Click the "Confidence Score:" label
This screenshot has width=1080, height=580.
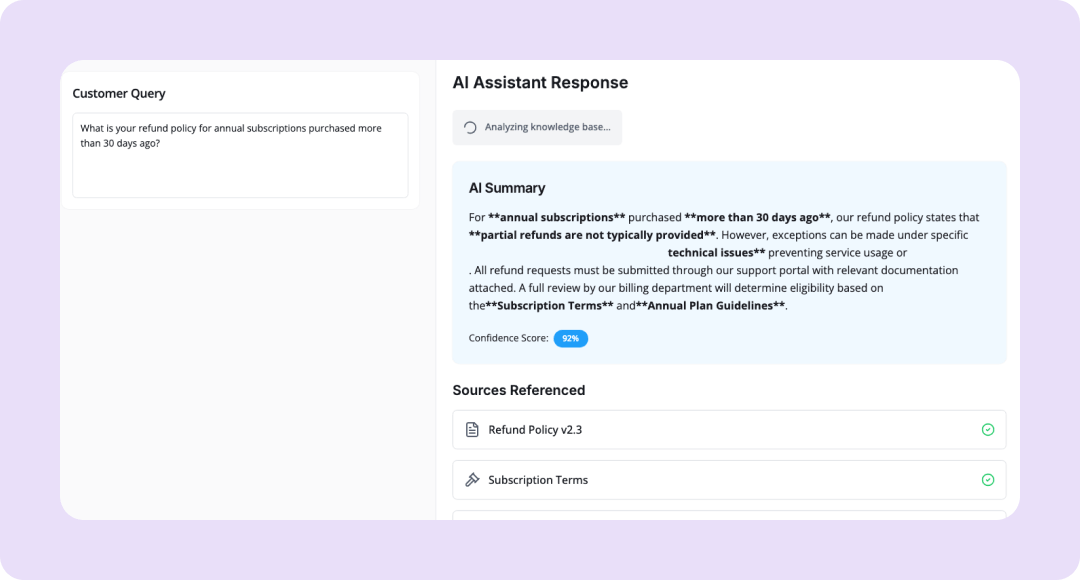point(508,339)
